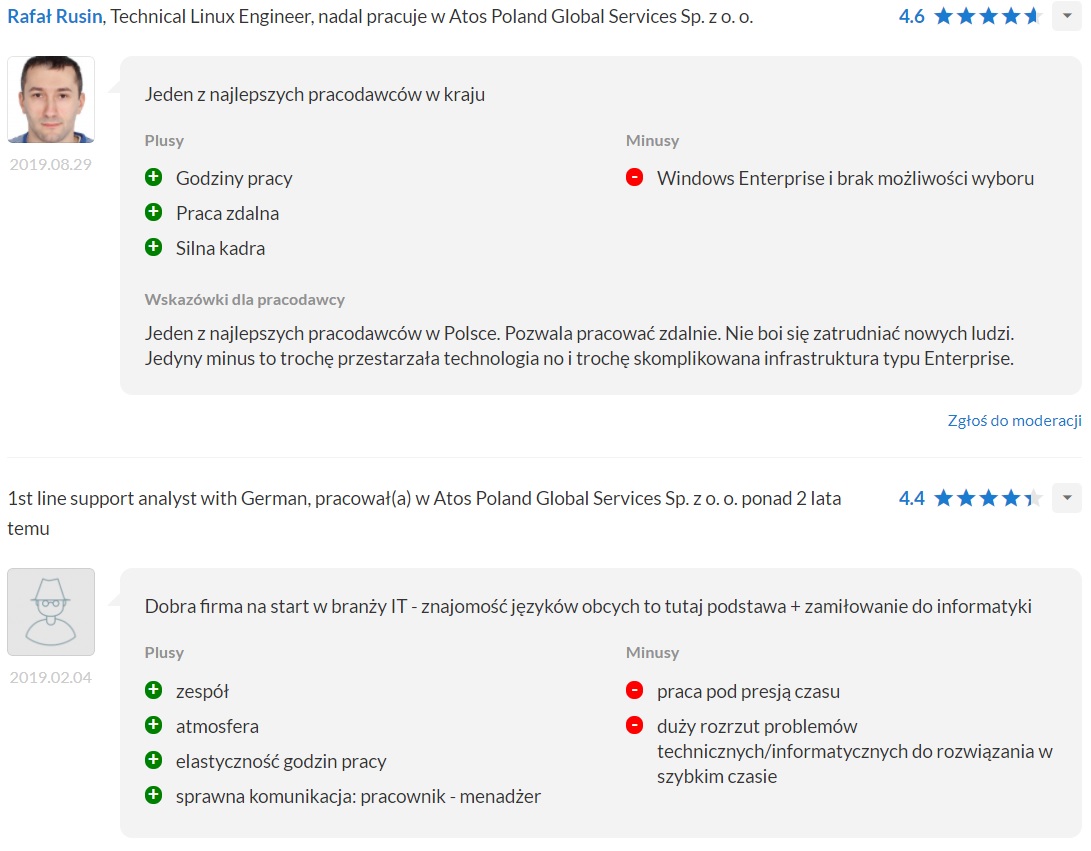Click red minus icon beside Windows Enterprise
The width and height of the screenshot is (1091, 851).
(x=634, y=178)
